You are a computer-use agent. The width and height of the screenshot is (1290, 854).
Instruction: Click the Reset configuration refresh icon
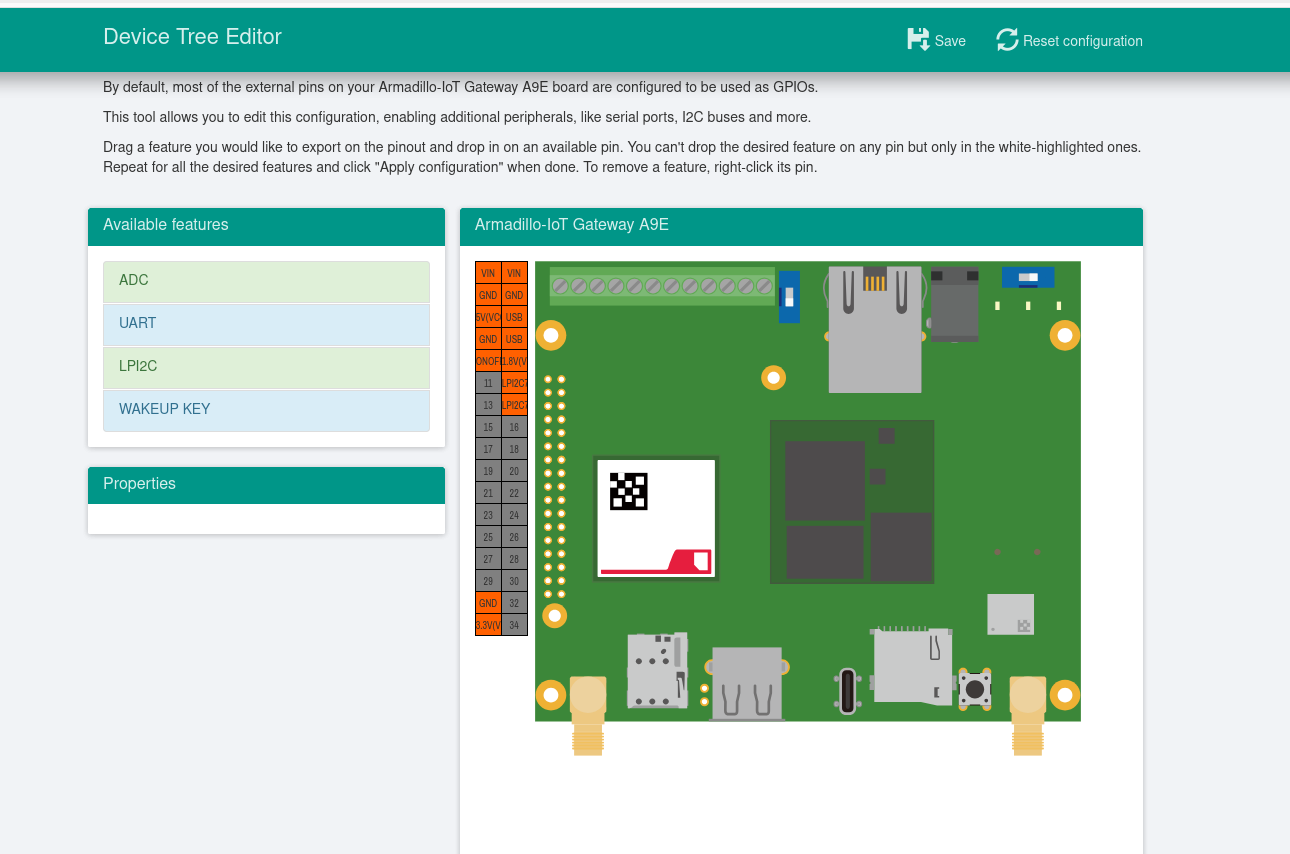pos(1006,40)
